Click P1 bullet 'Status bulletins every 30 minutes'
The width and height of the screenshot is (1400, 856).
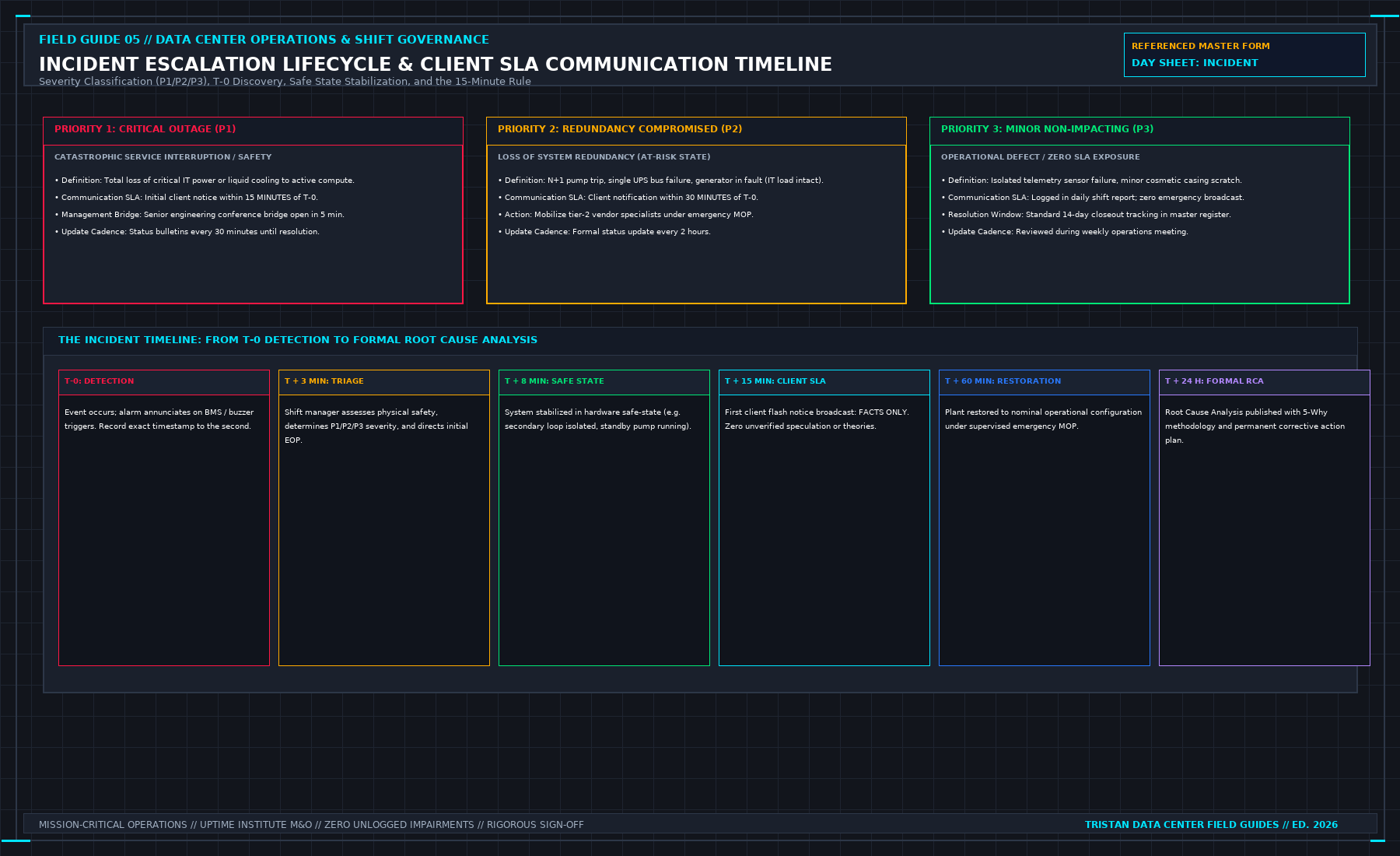[x=187, y=232]
